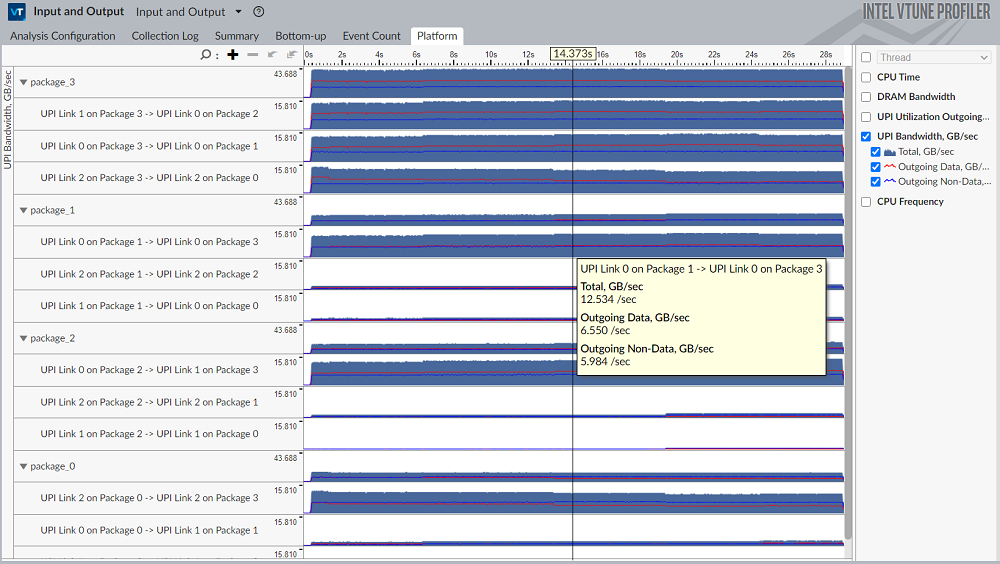Zoom out with the minus icon
Image resolution: width=1000 pixels, height=564 pixels.
[253, 54]
